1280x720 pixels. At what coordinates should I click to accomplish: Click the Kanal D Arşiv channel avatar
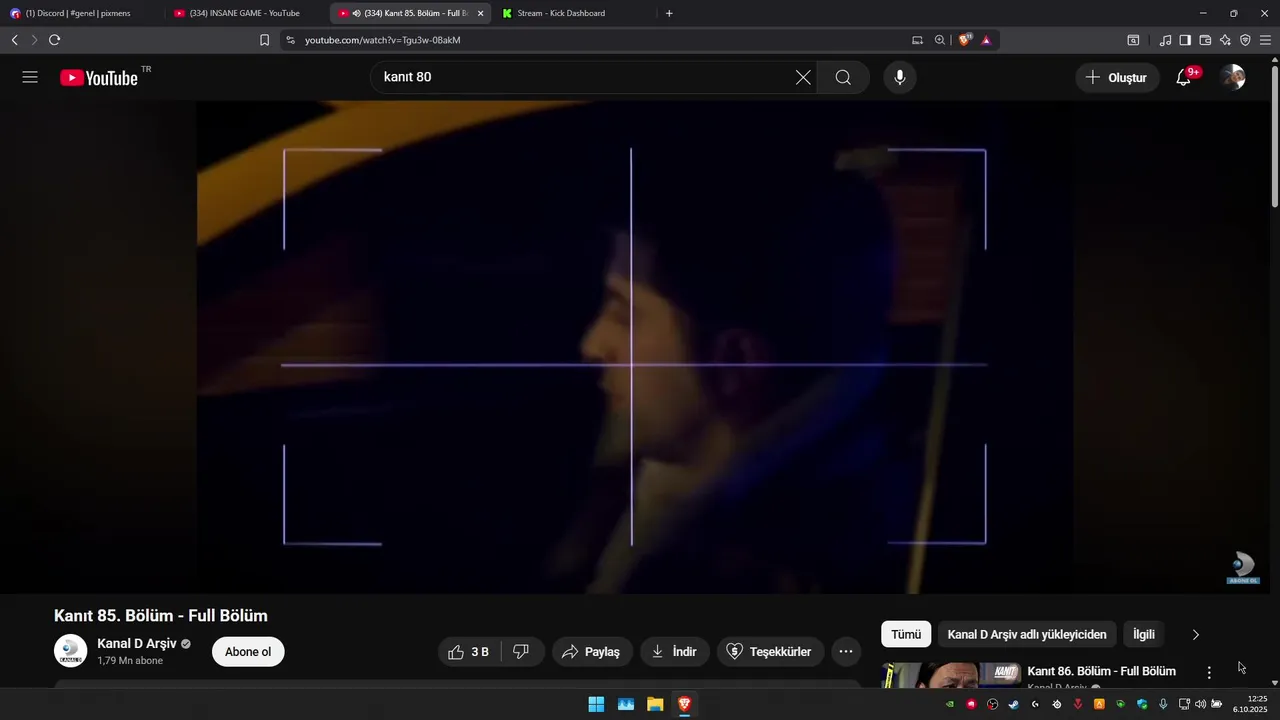coord(70,651)
